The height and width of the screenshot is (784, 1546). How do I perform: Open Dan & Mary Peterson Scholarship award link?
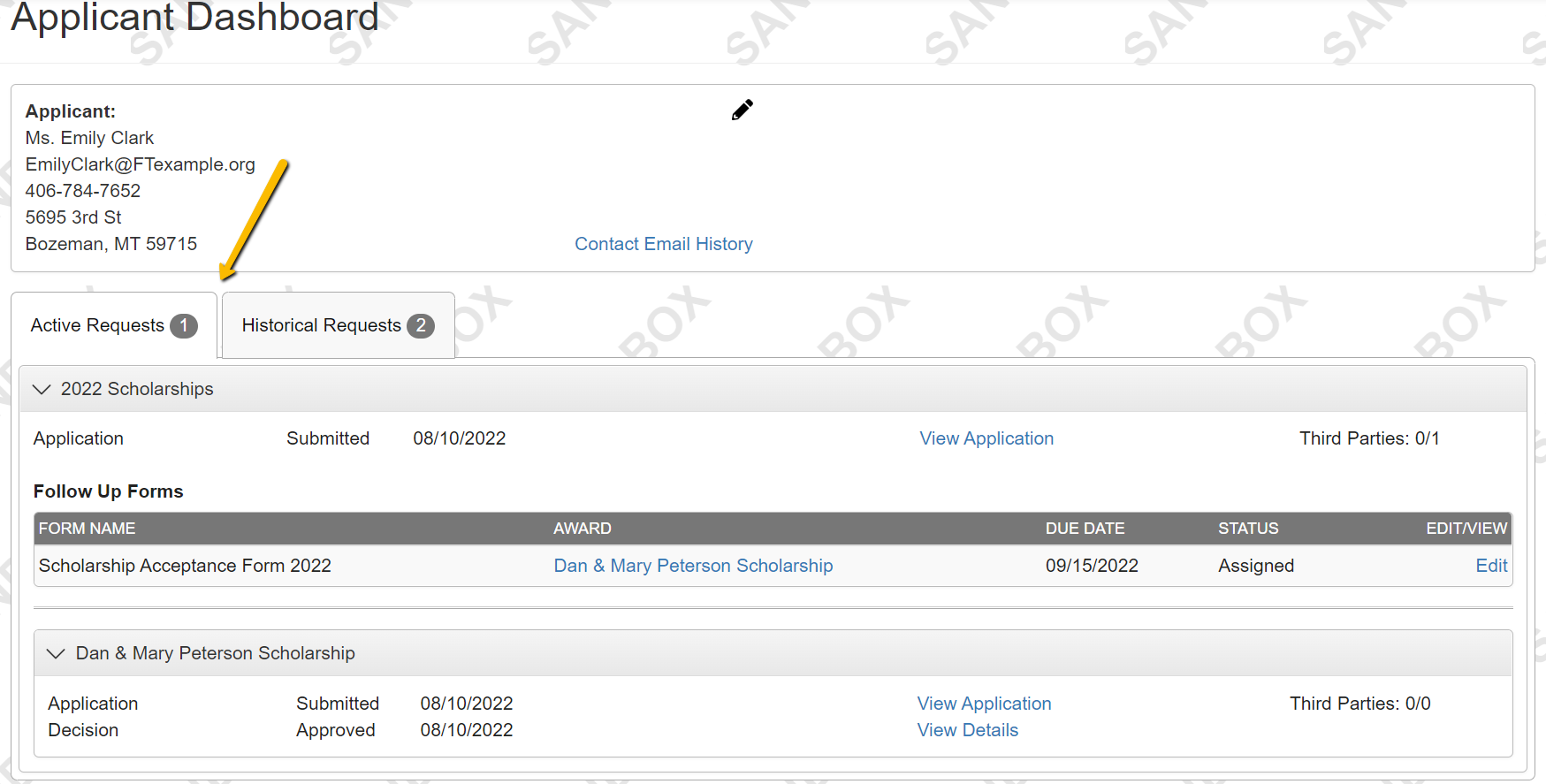tap(693, 566)
